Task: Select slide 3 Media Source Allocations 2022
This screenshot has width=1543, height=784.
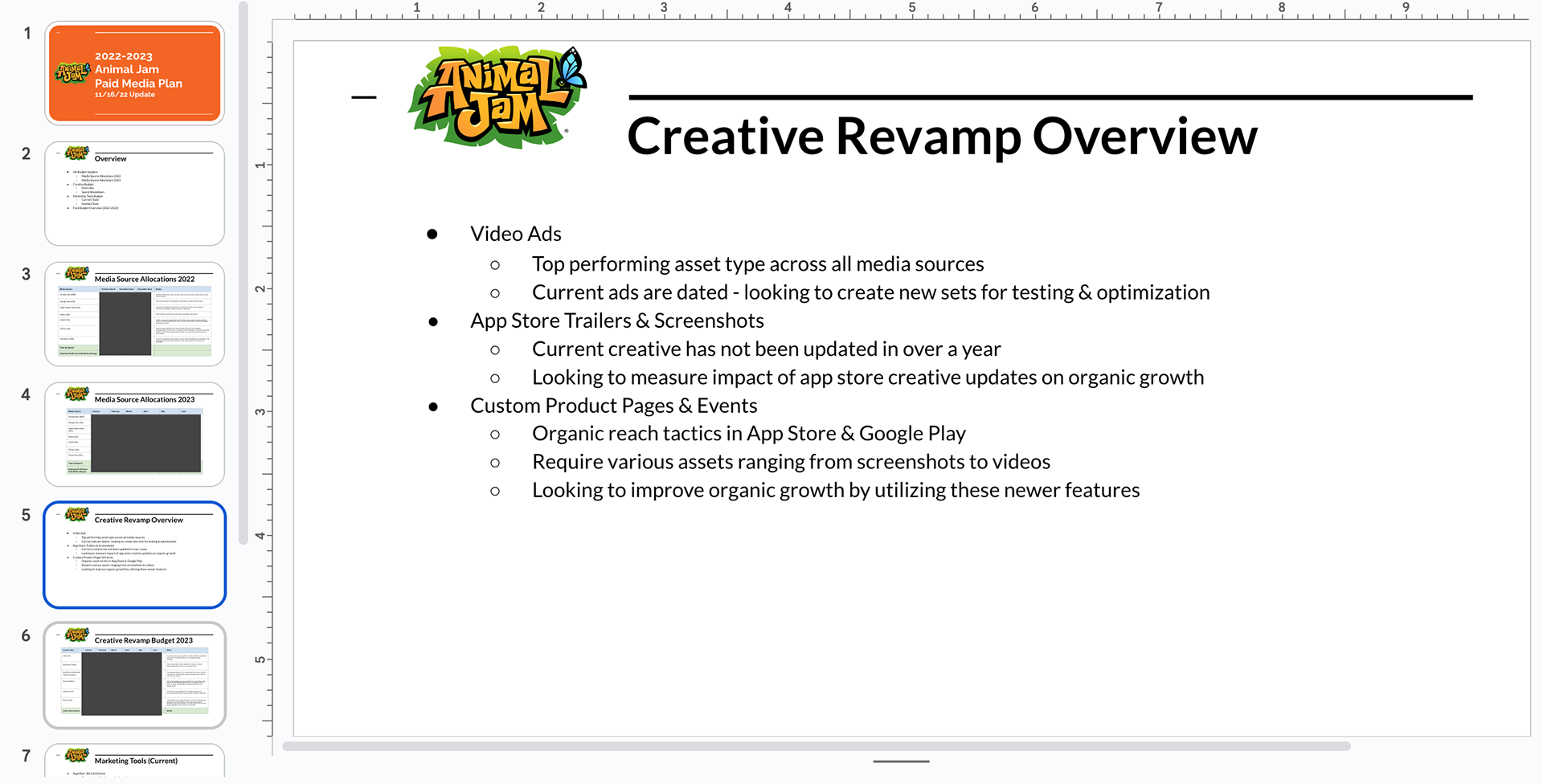Action: (x=134, y=314)
